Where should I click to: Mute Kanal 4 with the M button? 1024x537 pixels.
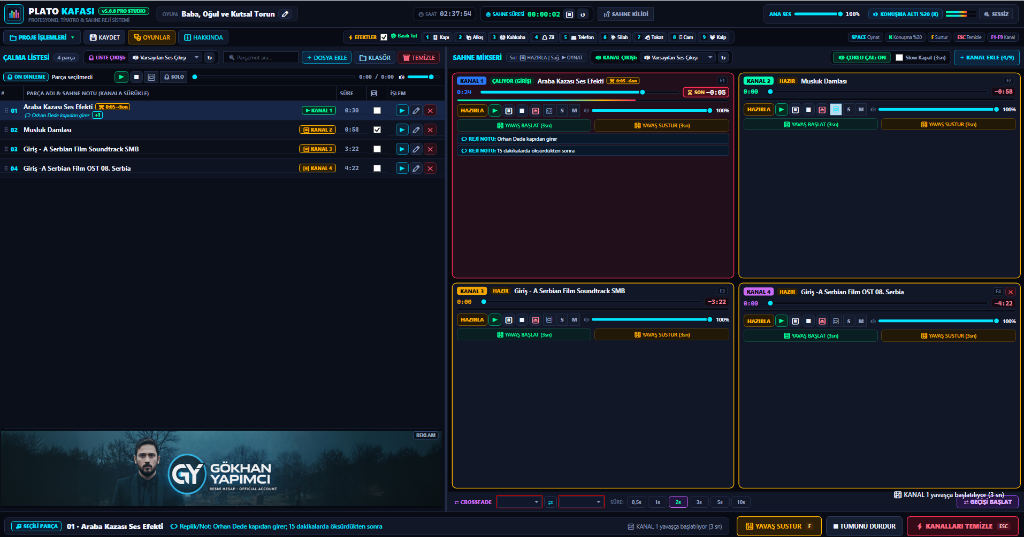(x=861, y=321)
